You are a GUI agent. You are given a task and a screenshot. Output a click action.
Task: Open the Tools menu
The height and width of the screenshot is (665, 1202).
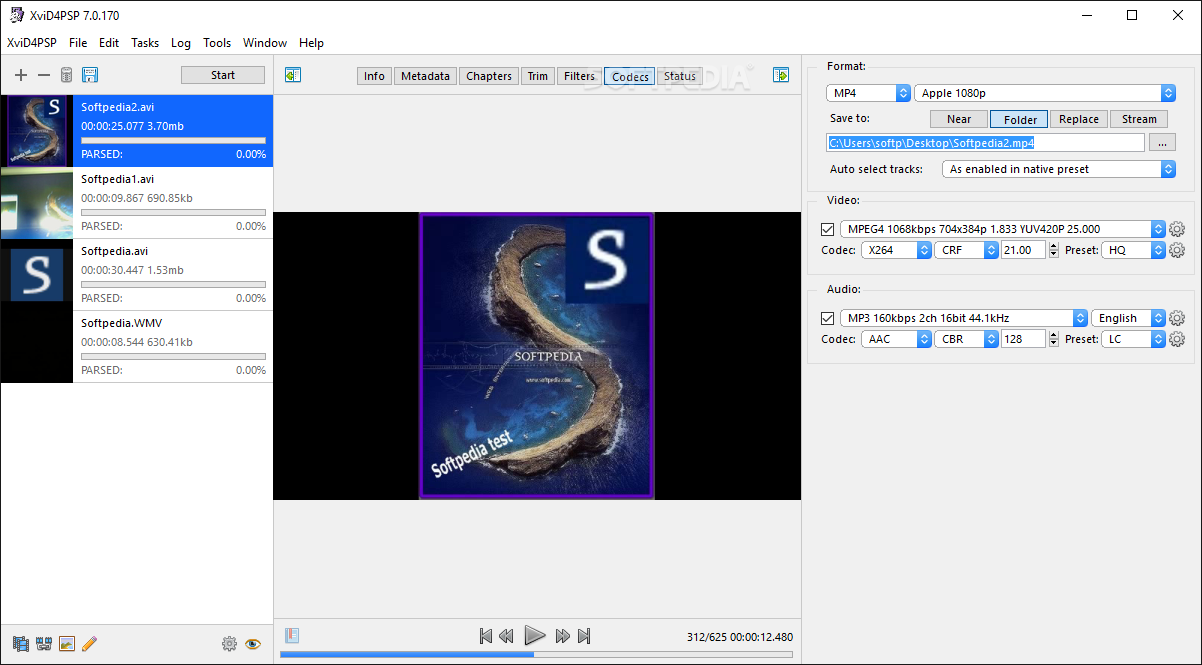click(x=217, y=43)
